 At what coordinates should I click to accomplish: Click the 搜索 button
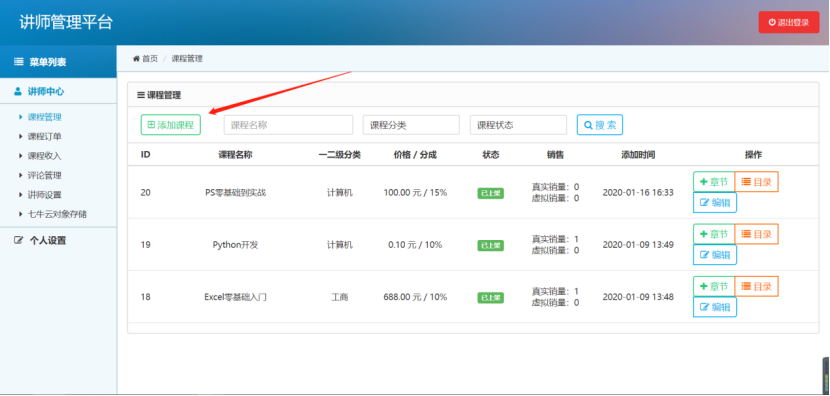pos(600,125)
